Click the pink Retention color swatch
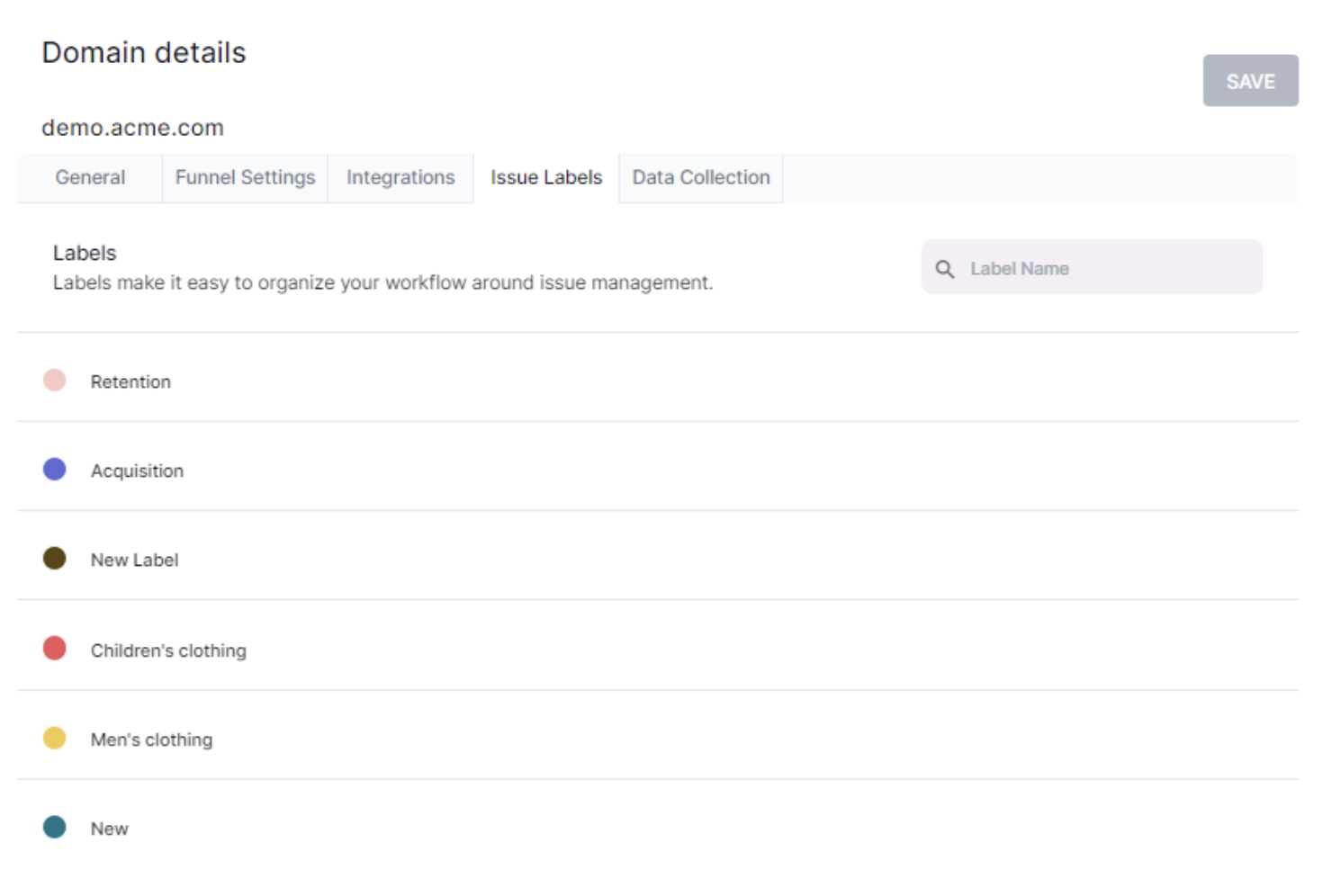 55,381
